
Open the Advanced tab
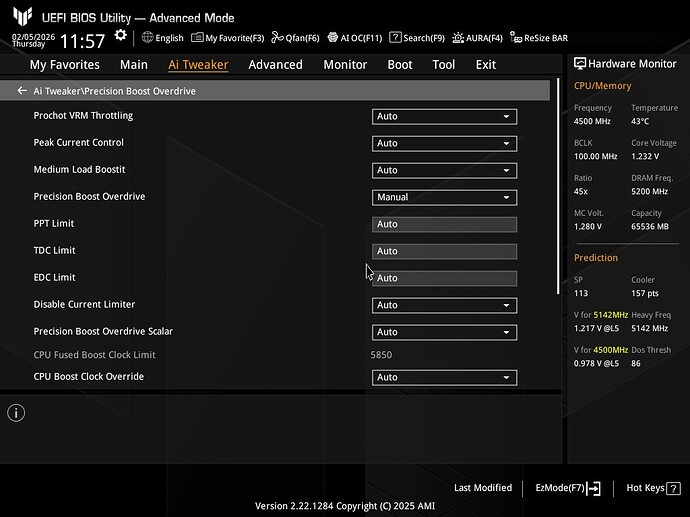275,65
